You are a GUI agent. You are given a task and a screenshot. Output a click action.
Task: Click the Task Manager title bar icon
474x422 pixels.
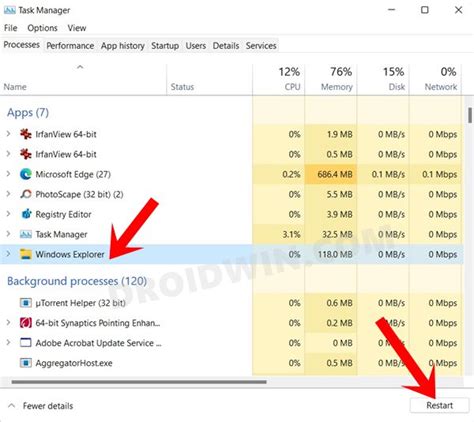tap(9, 10)
